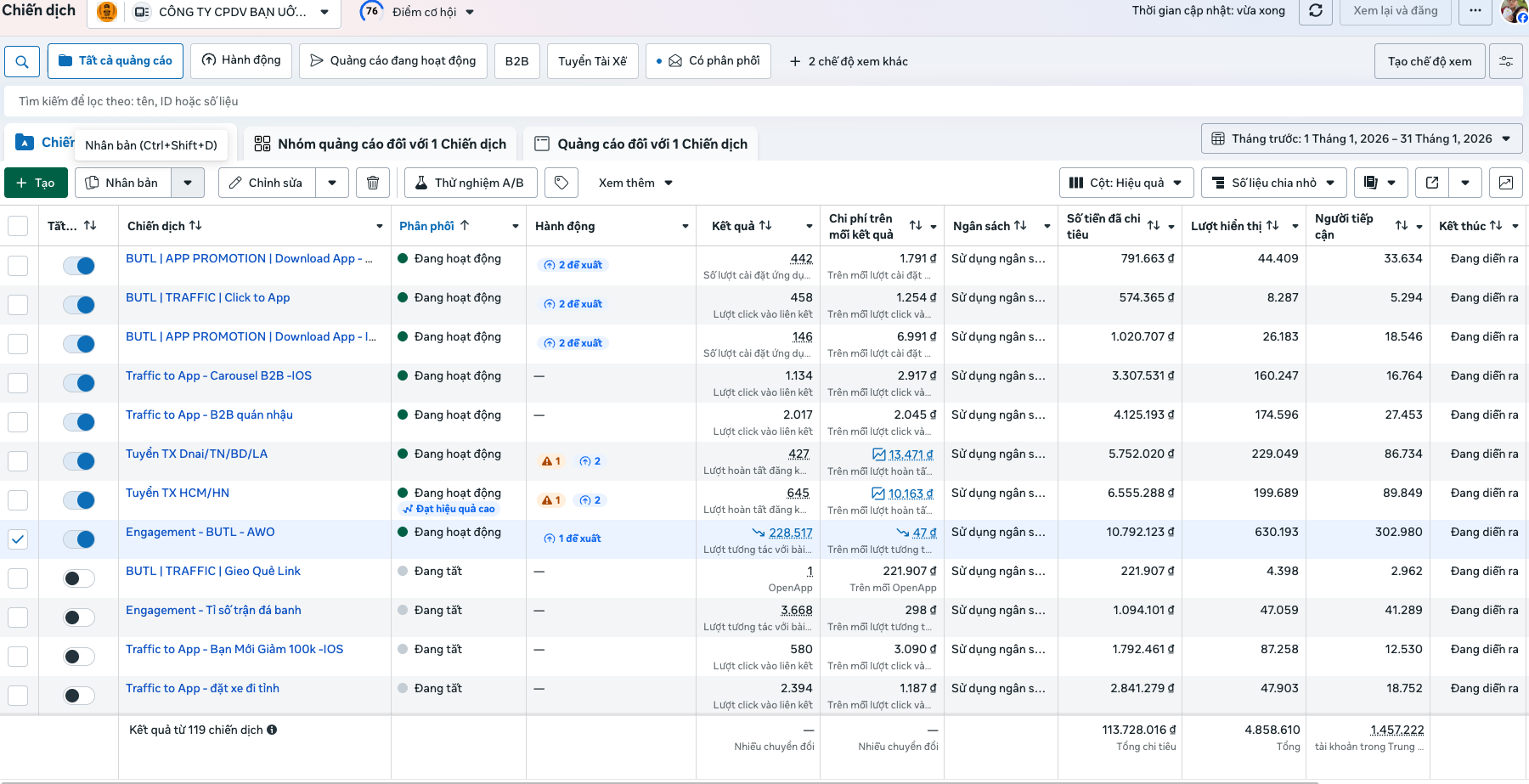Click the tag label icon

[x=561, y=183]
